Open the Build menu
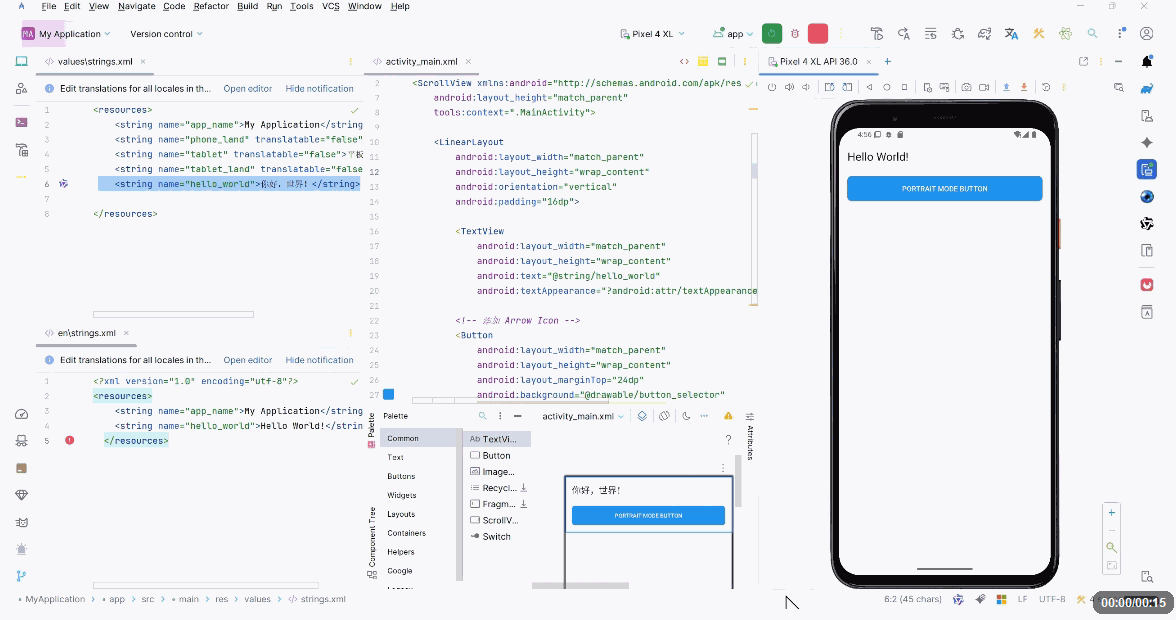1176x620 pixels. 248,6
